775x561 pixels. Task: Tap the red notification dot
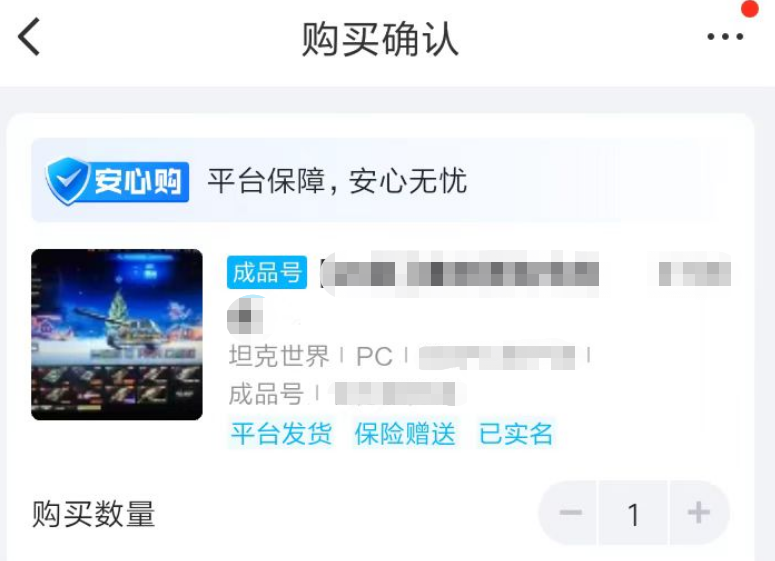[x=750, y=8]
